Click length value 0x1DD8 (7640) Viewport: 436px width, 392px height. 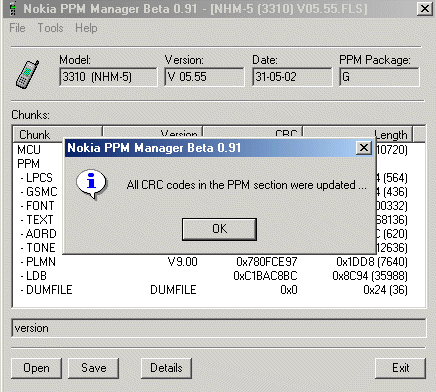[x=372, y=262]
